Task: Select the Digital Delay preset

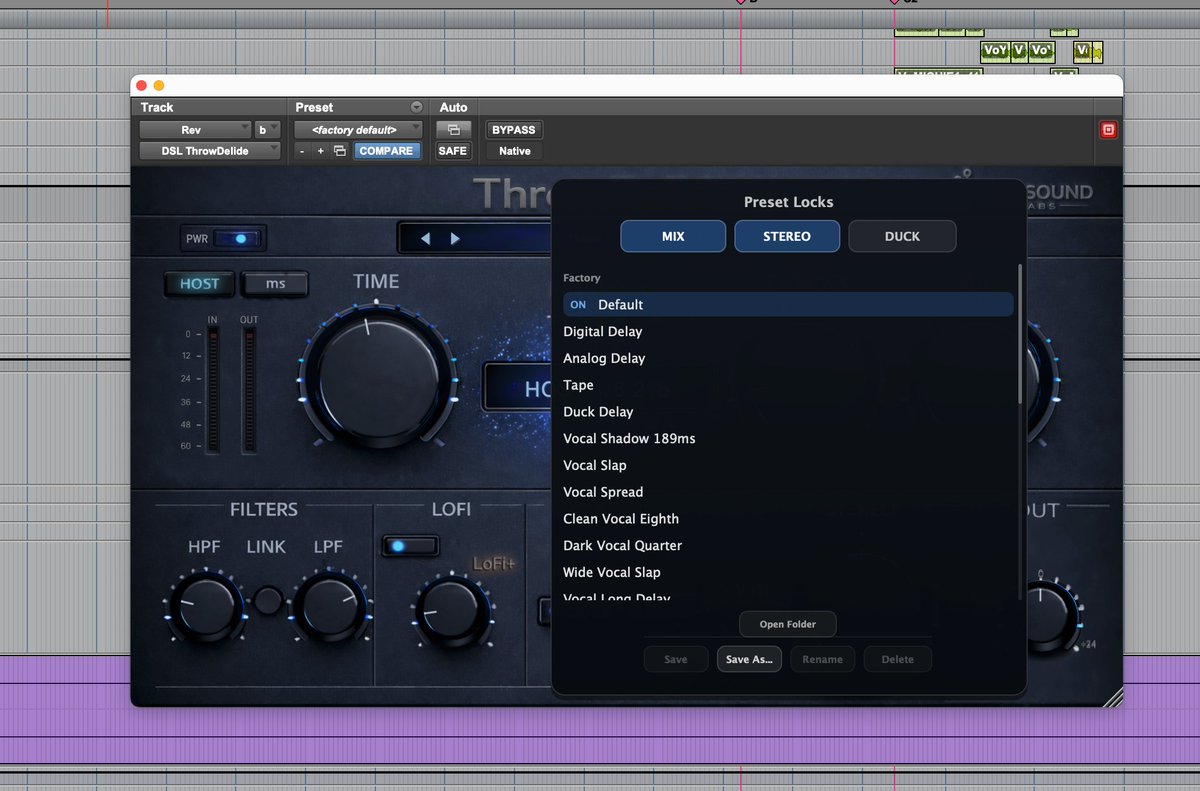Action: (788, 331)
